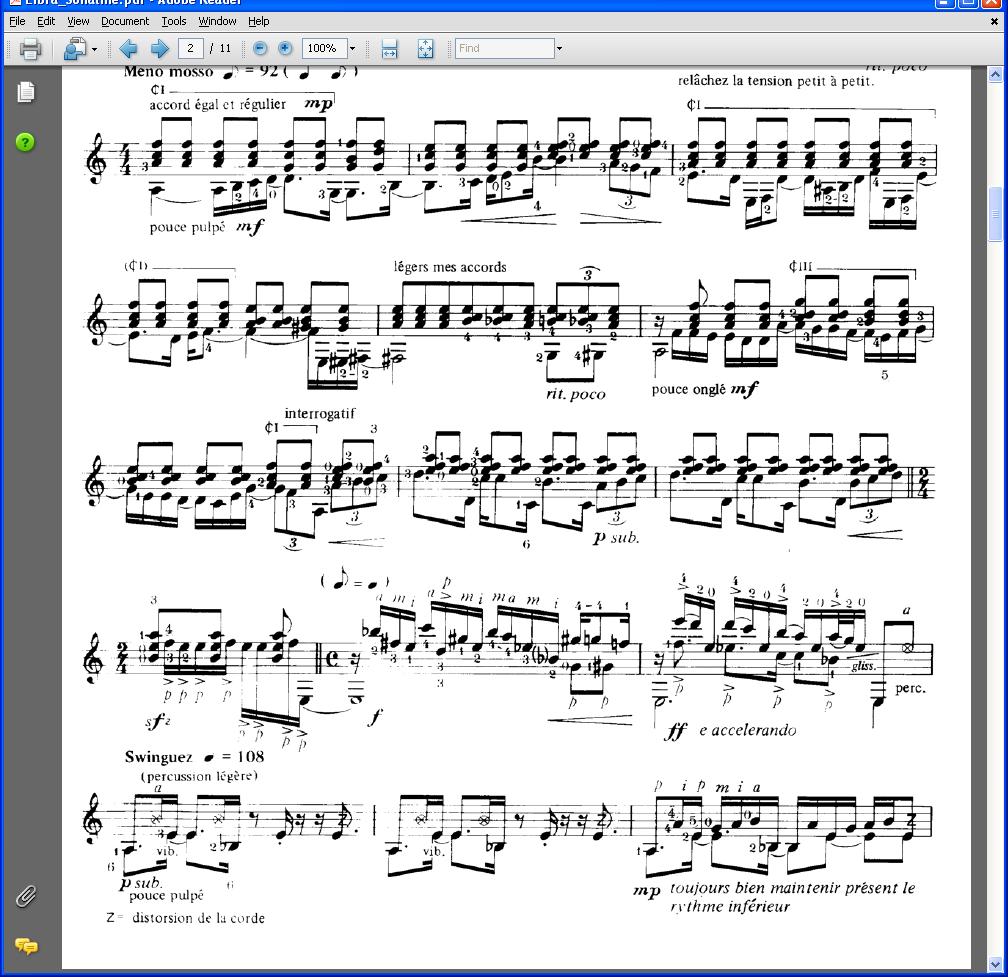Expand the collaborate icon dropdown arrow
Screen dimensions: 1008x977
pyautogui.click(x=94, y=49)
